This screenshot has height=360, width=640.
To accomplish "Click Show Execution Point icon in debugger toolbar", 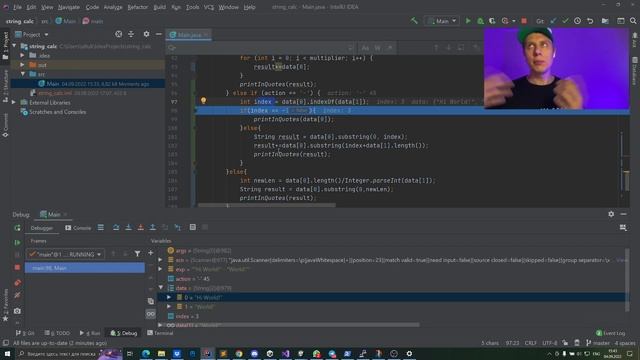I will click(101, 227).
